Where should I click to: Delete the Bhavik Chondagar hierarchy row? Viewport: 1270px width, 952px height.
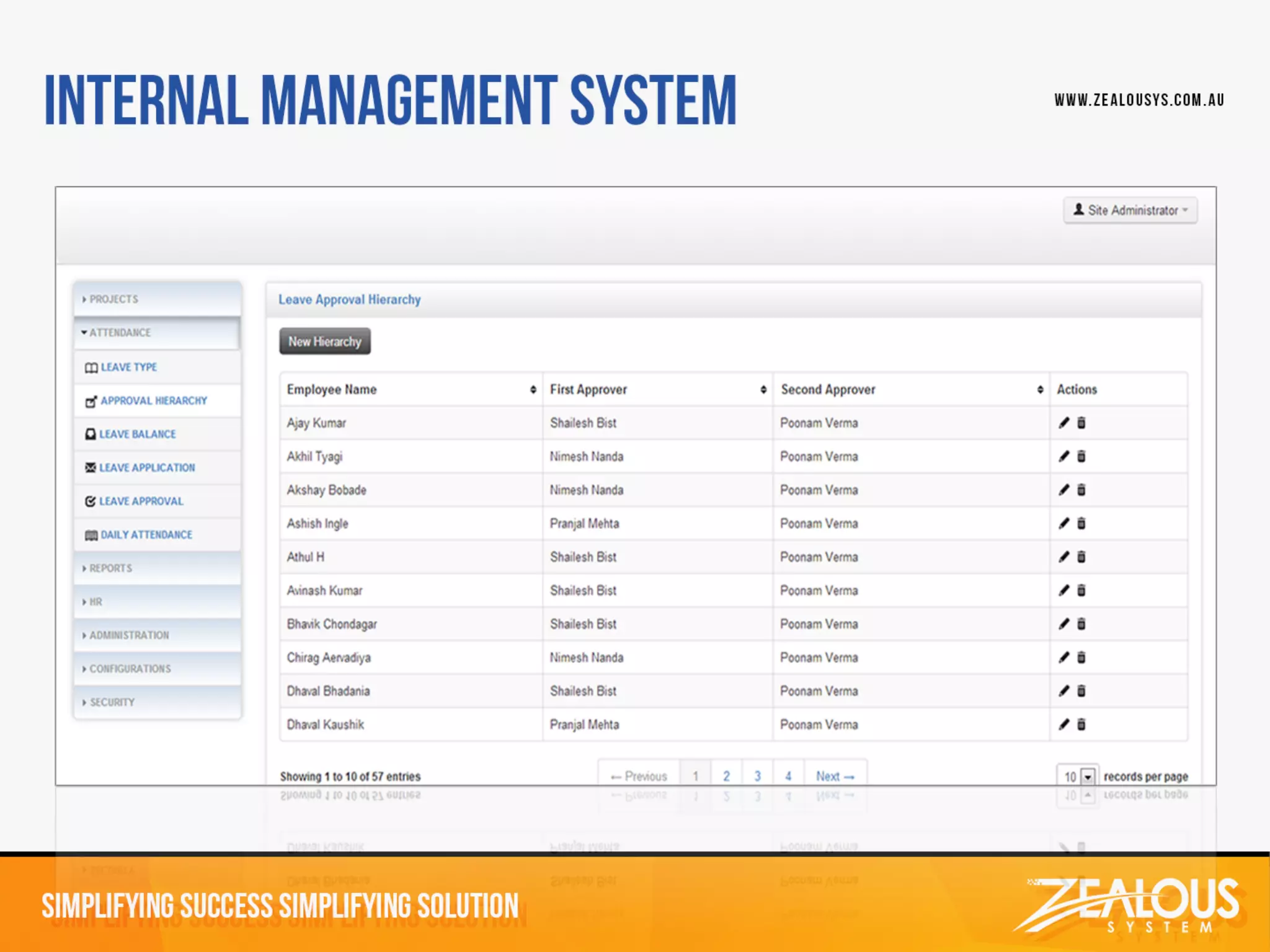(1081, 624)
